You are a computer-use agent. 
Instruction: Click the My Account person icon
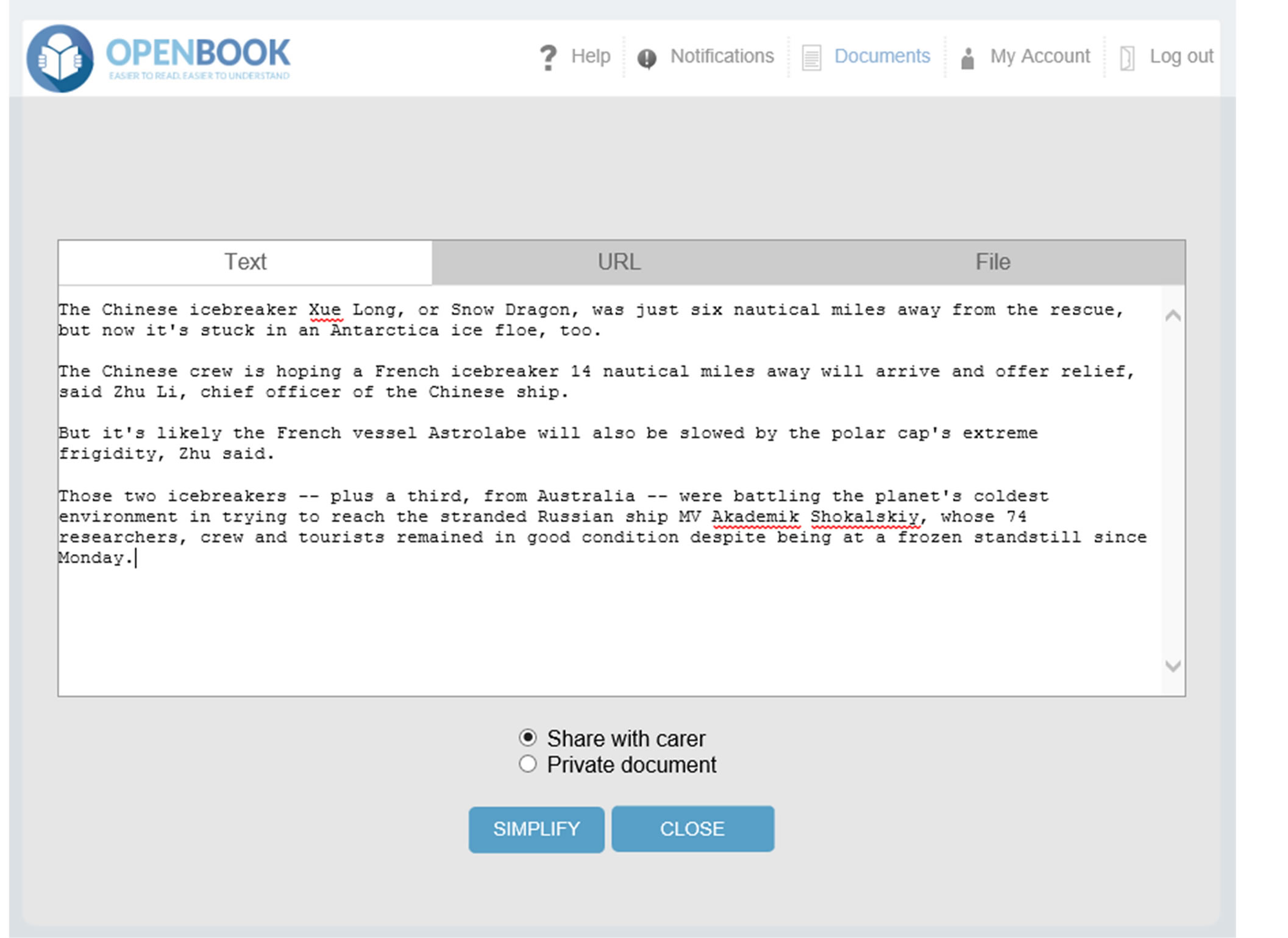[967, 59]
